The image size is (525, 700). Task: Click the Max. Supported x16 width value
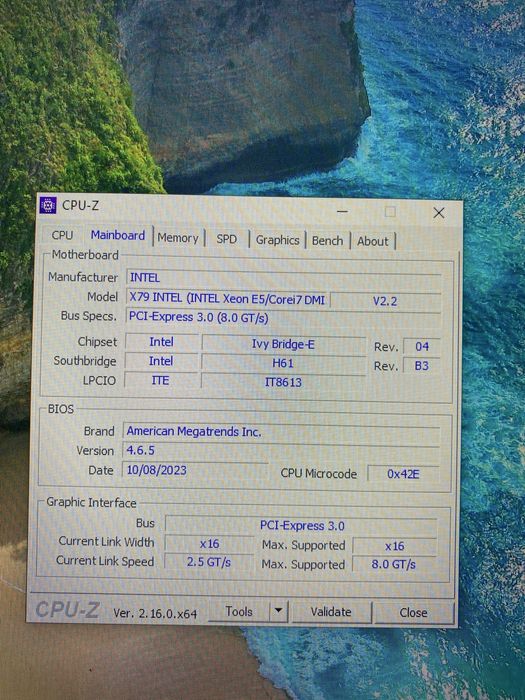tap(395, 546)
